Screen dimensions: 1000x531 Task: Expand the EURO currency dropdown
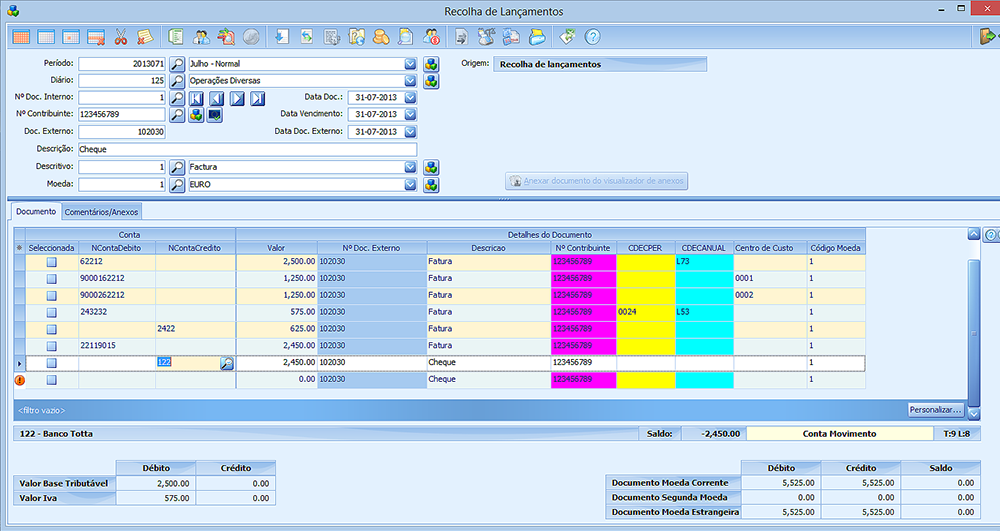click(410, 184)
